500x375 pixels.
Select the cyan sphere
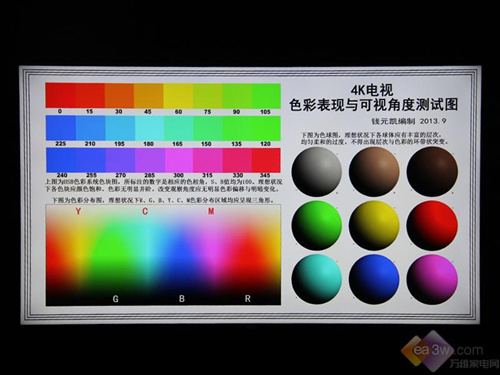[x=317, y=279]
